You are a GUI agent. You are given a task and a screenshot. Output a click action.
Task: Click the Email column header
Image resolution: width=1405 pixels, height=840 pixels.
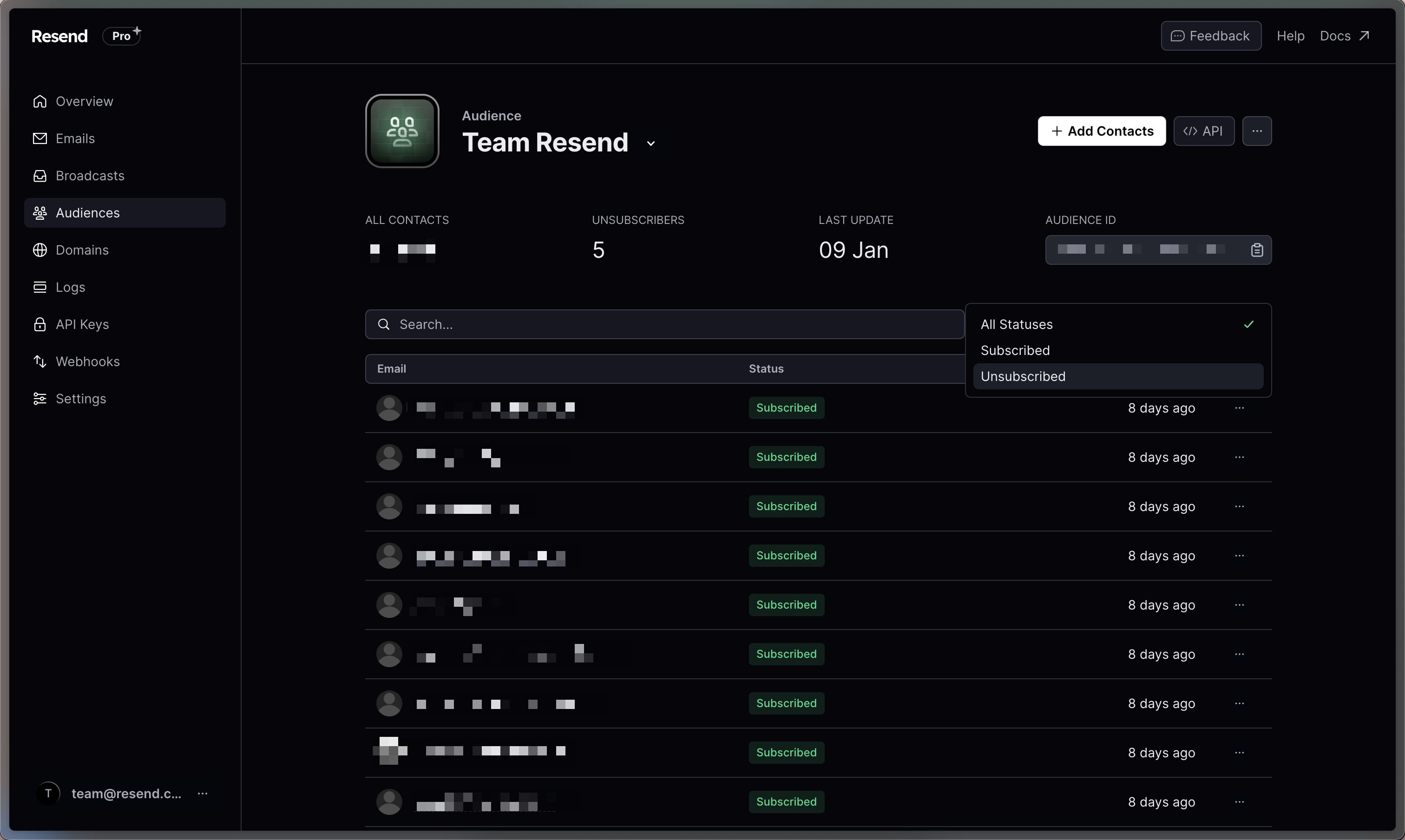click(x=391, y=368)
